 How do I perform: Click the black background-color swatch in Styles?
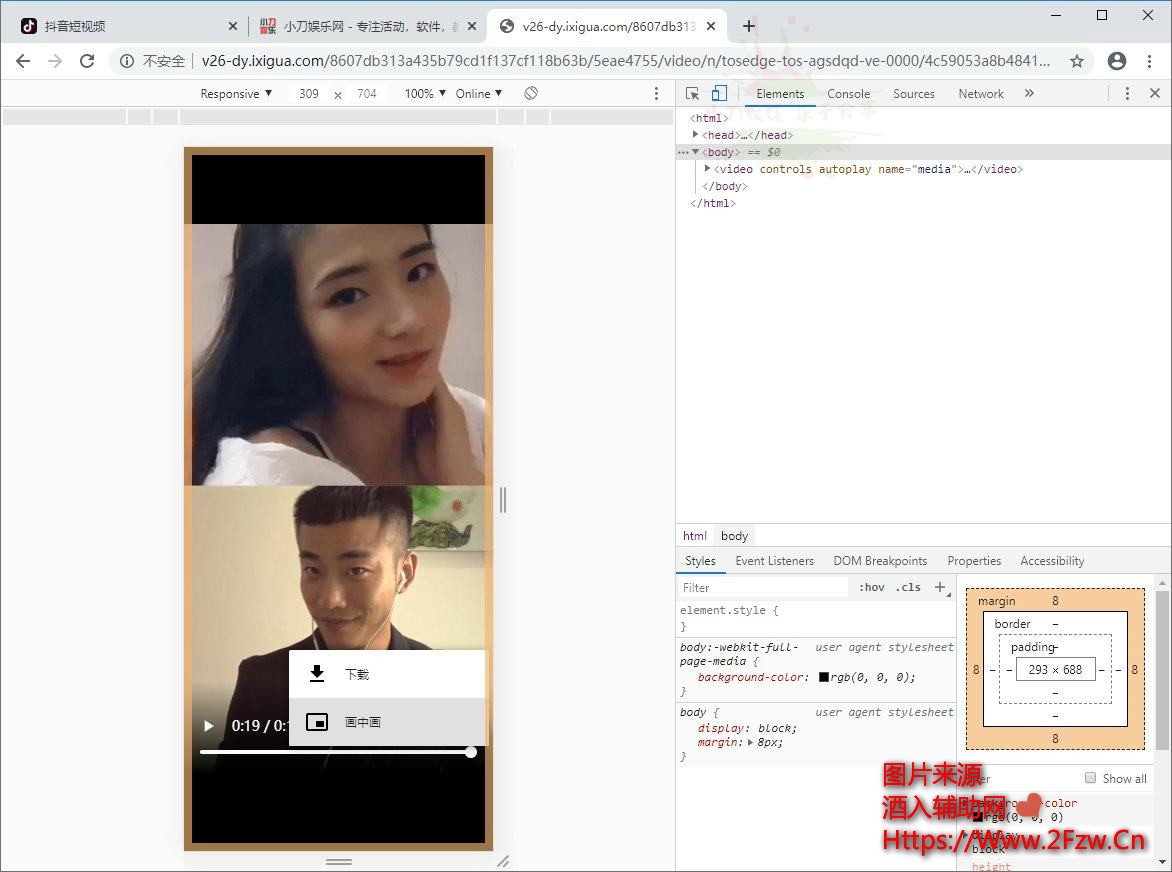coord(824,677)
